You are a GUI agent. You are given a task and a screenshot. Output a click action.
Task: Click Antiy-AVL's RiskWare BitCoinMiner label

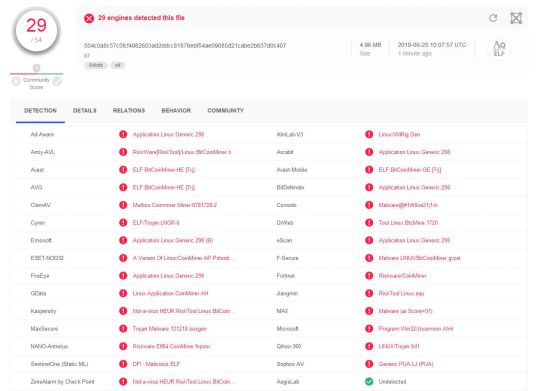click(182, 152)
